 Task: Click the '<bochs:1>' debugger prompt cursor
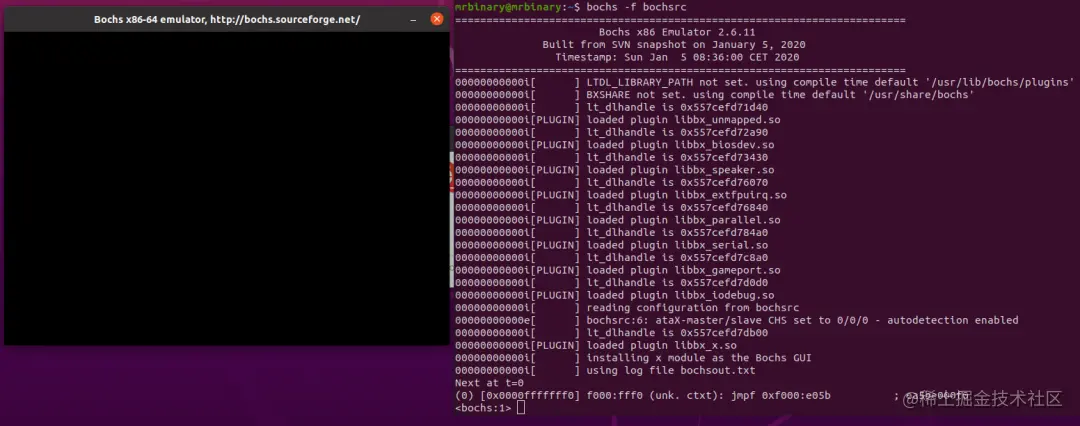tap(521, 408)
